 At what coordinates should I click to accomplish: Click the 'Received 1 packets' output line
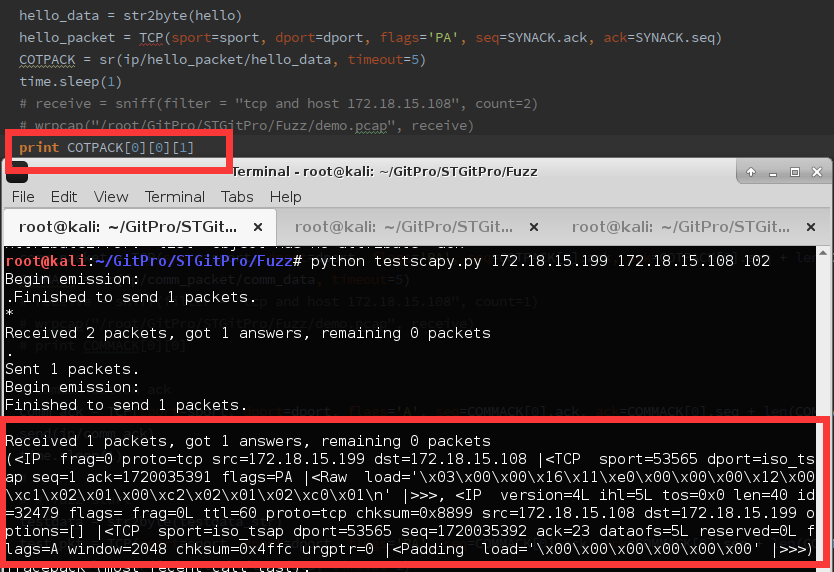click(248, 441)
